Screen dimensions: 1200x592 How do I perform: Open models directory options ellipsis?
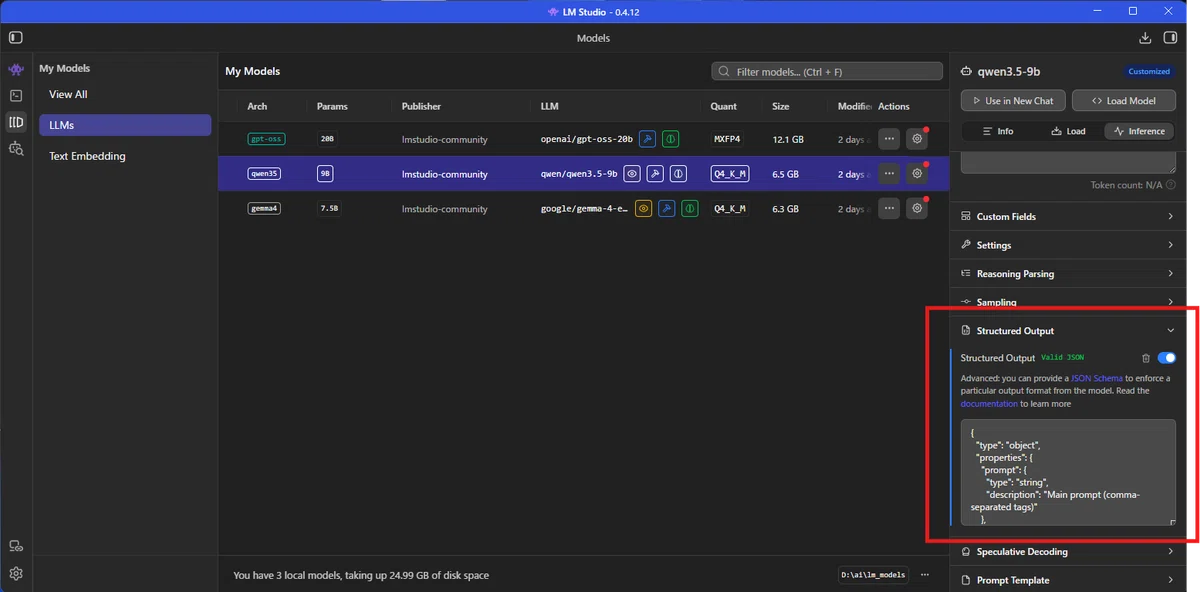coord(925,575)
